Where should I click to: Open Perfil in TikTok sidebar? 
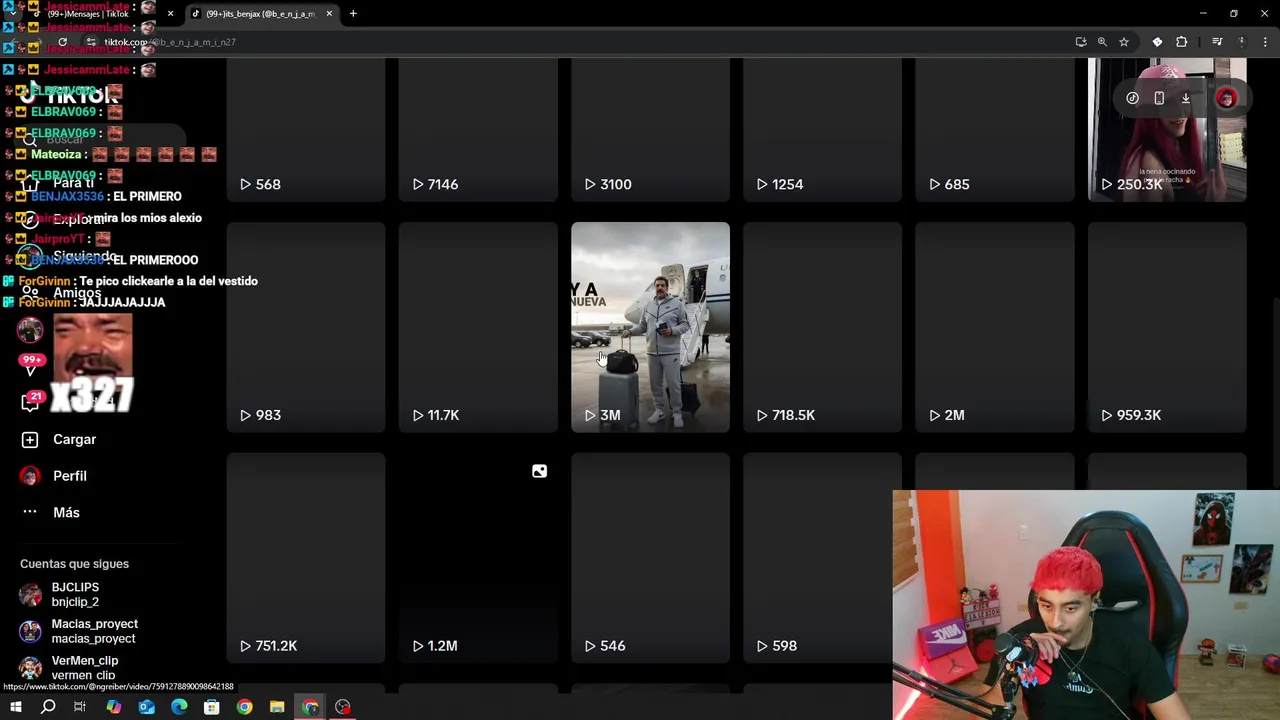(69, 476)
